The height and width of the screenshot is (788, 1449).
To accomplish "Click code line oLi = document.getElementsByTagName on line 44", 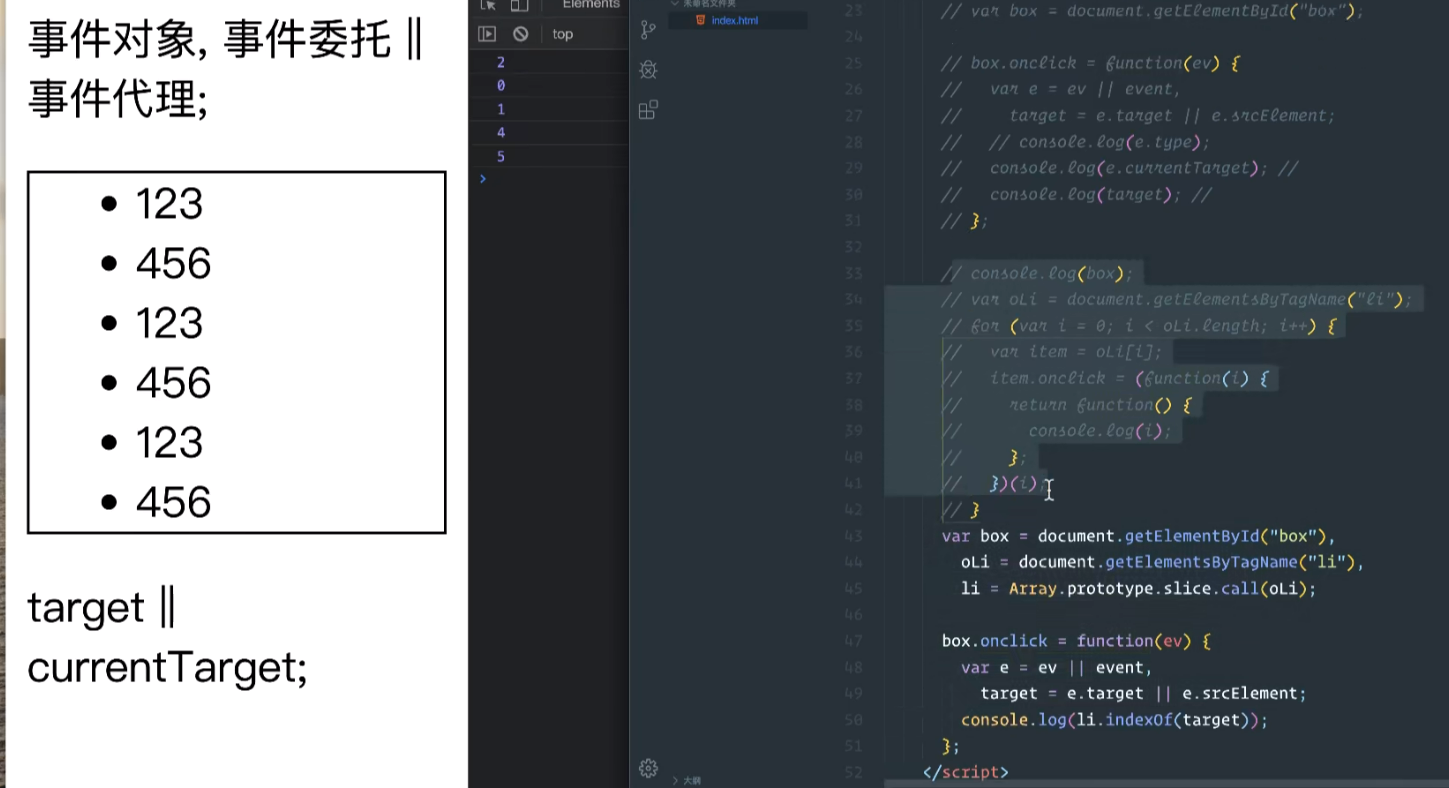I will click(1162, 562).
